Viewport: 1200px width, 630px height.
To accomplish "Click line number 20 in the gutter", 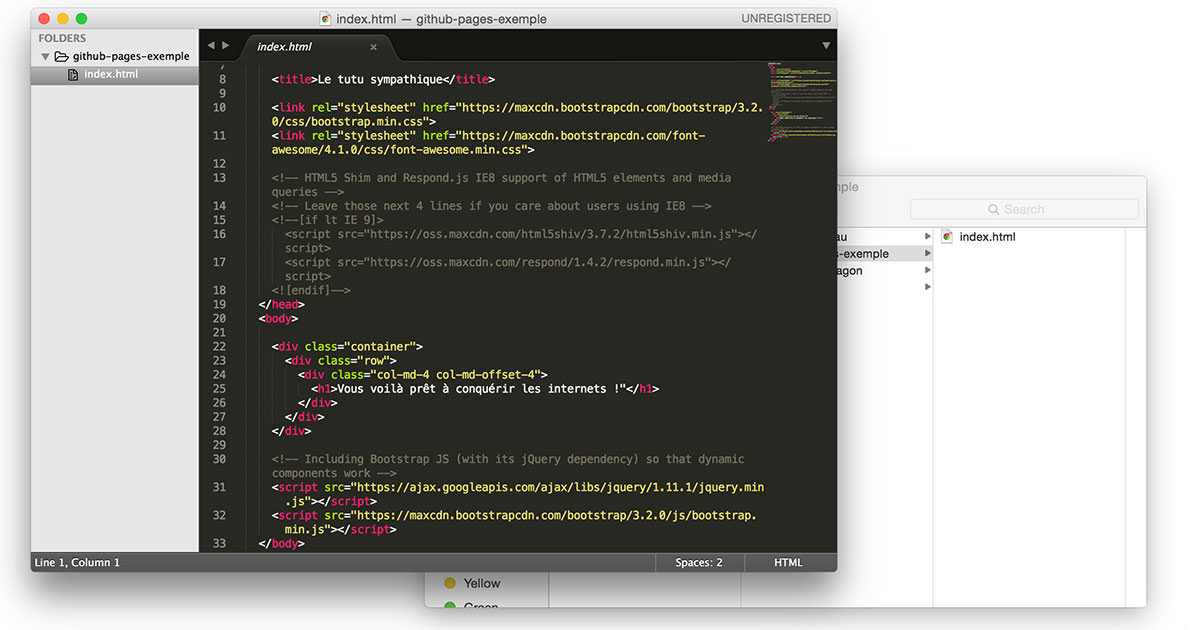I will (219, 318).
